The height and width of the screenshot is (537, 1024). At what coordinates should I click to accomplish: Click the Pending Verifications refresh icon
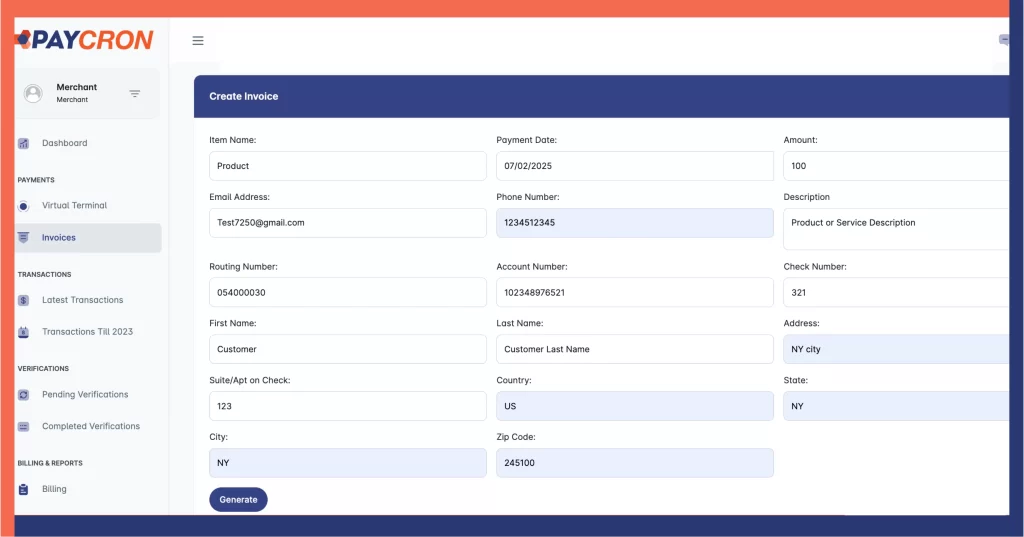(x=24, y=395)
